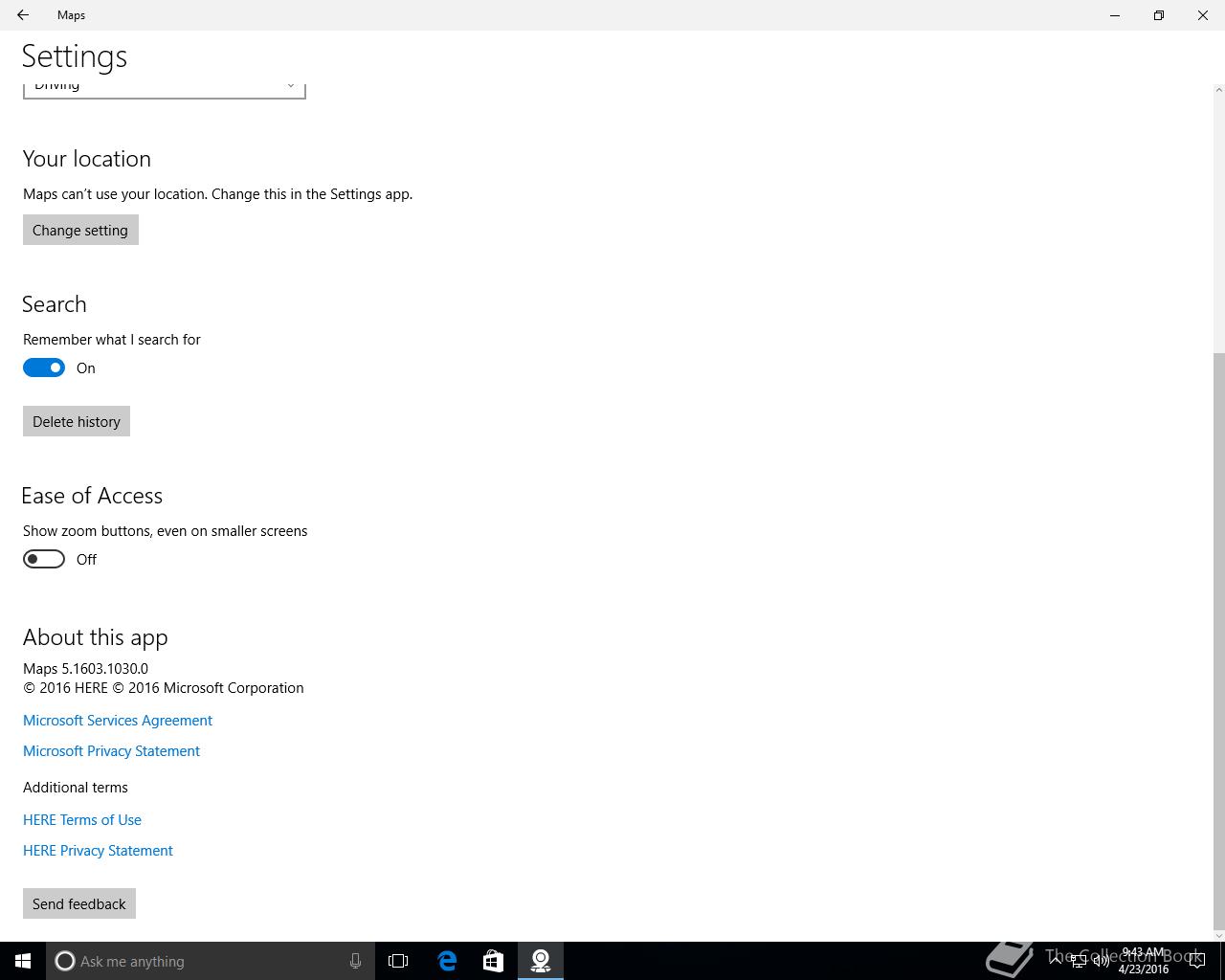Screen dimensions: 1225x980
Task: Select the Maps app taskbar icon
Action: tap(541, 961)
